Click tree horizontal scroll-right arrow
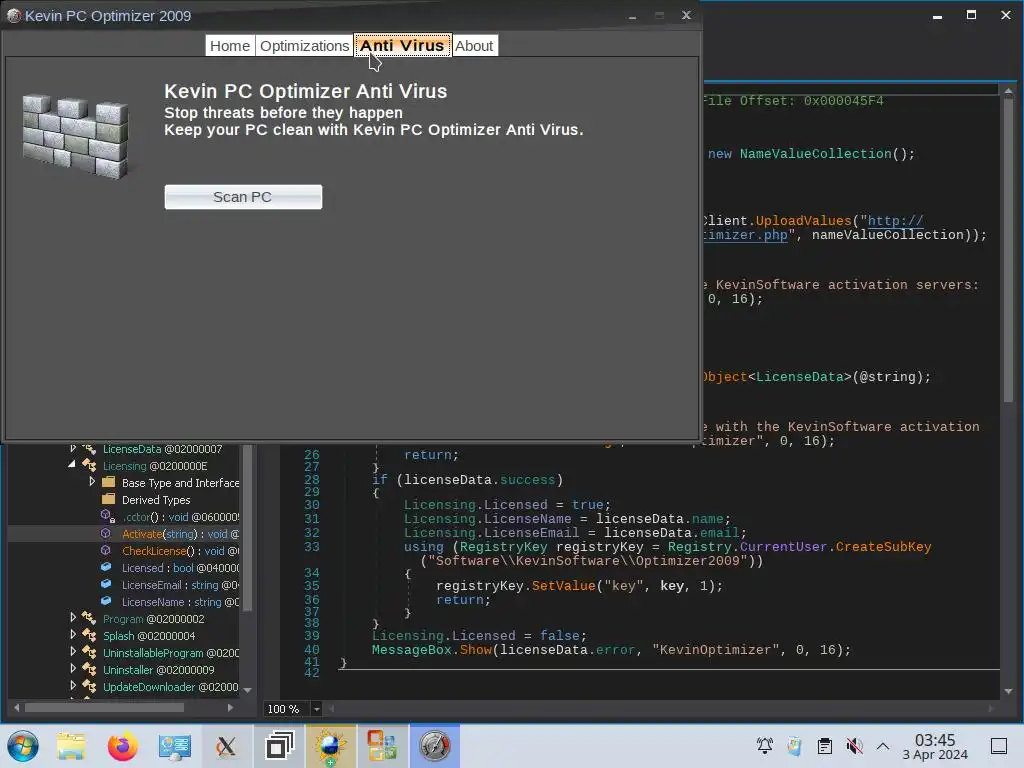Image resolution: width=1024 pixels, height=768 pixels. 231,707
